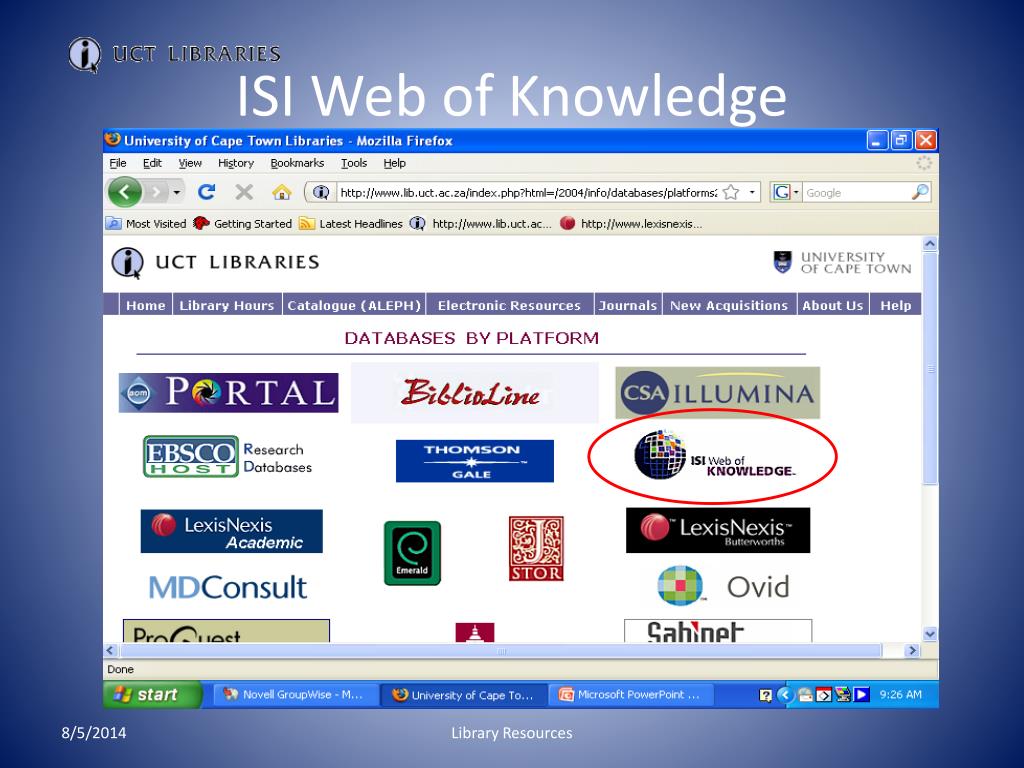Image resolution: width=1024 pixels, height=768 pixels.
Task: Open the Emerald logo
Action: pos(412,553)
